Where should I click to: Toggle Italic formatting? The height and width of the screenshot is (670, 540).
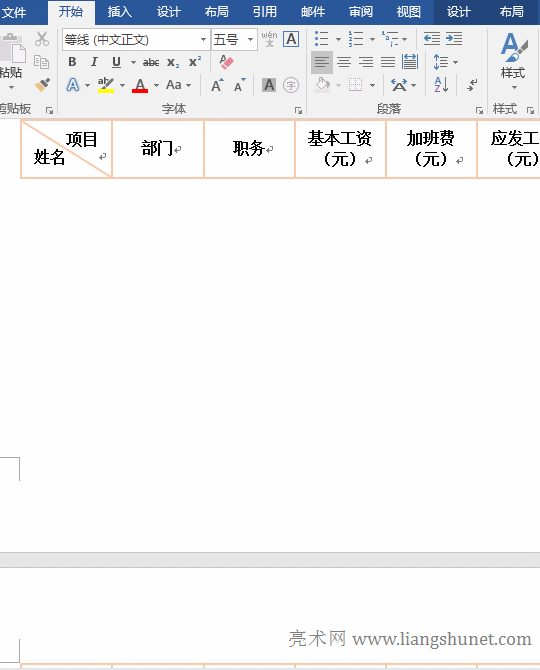click(94, 62)
